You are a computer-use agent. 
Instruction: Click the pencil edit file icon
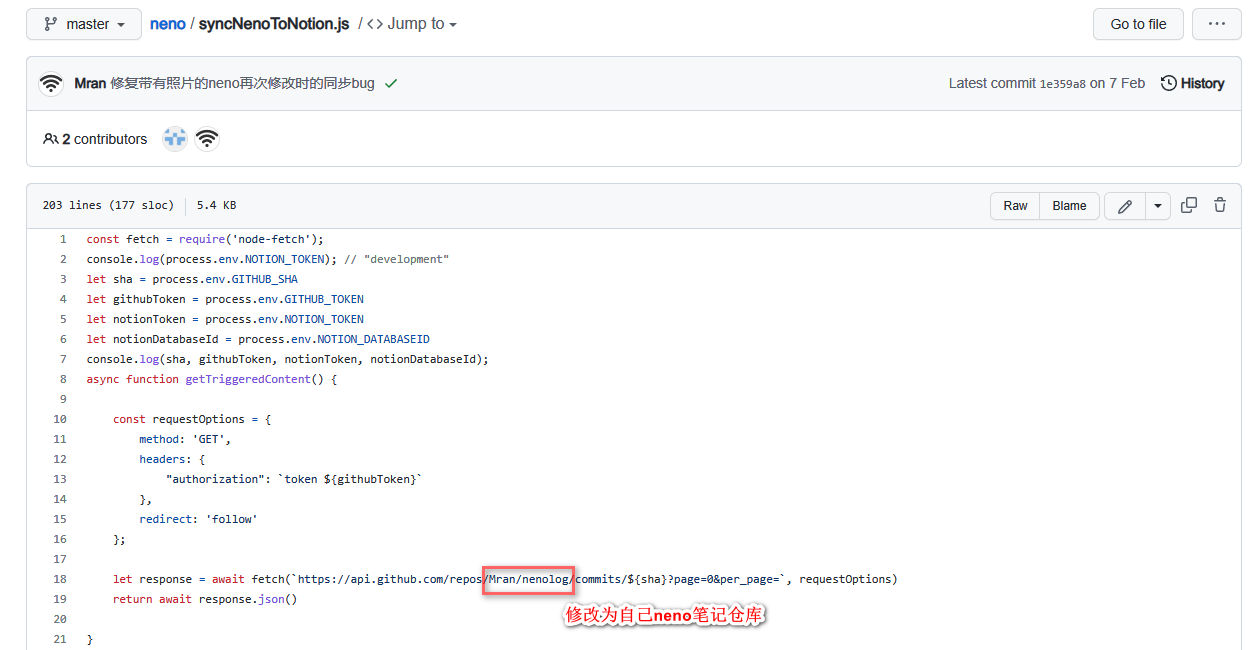(x=1125, y=206)
